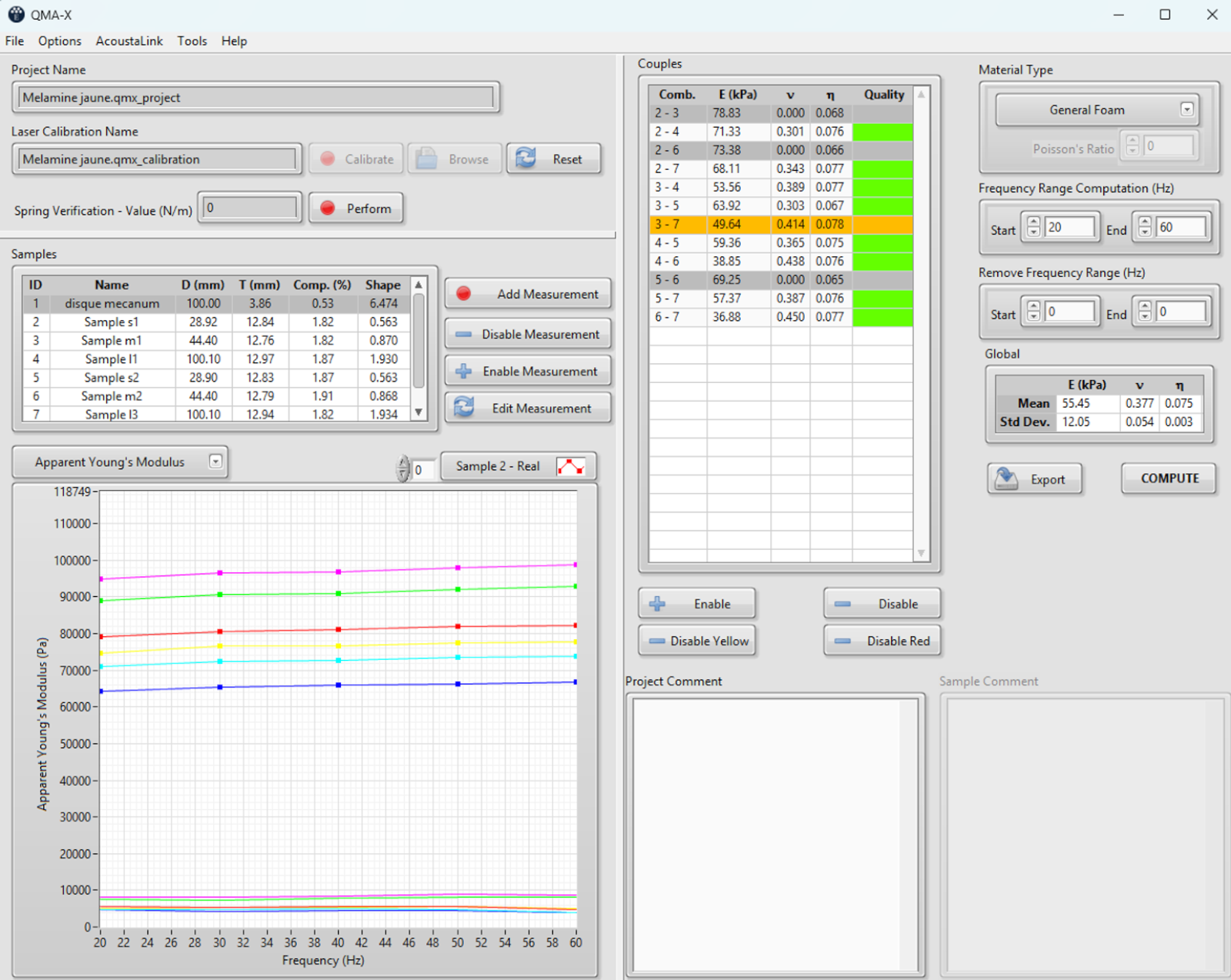Click the minus icon on Disable Yellow
The image size is (1231, 980).
[656, 641]
